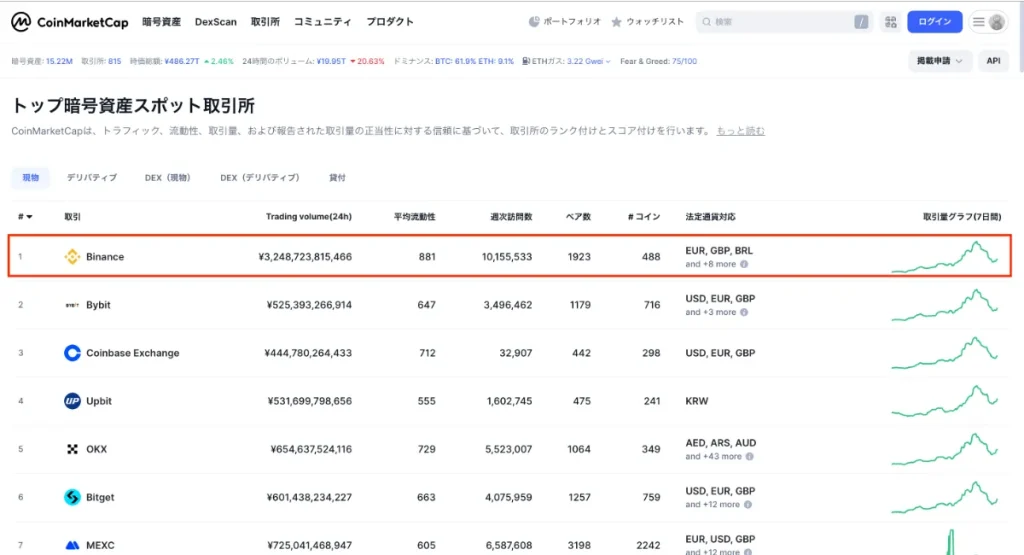Expand the 掲載申請 dropdown
The width and height of the screenshot is (1024, 555).
coord(940,61)
